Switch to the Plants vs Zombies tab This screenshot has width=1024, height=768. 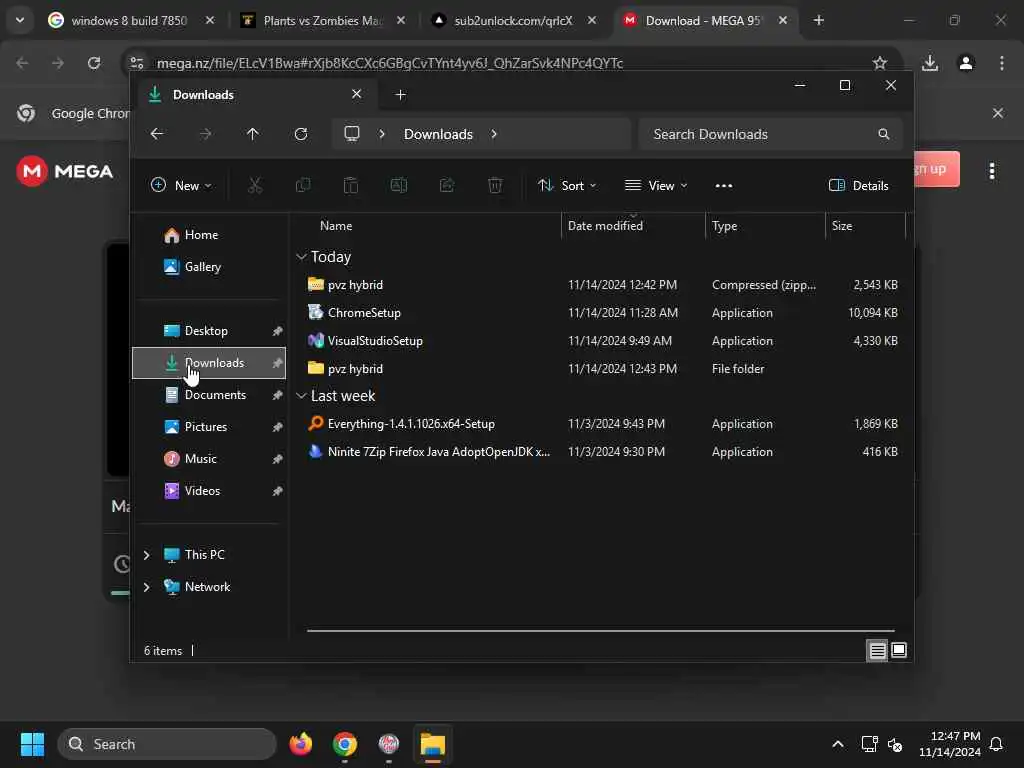point(323,20)
